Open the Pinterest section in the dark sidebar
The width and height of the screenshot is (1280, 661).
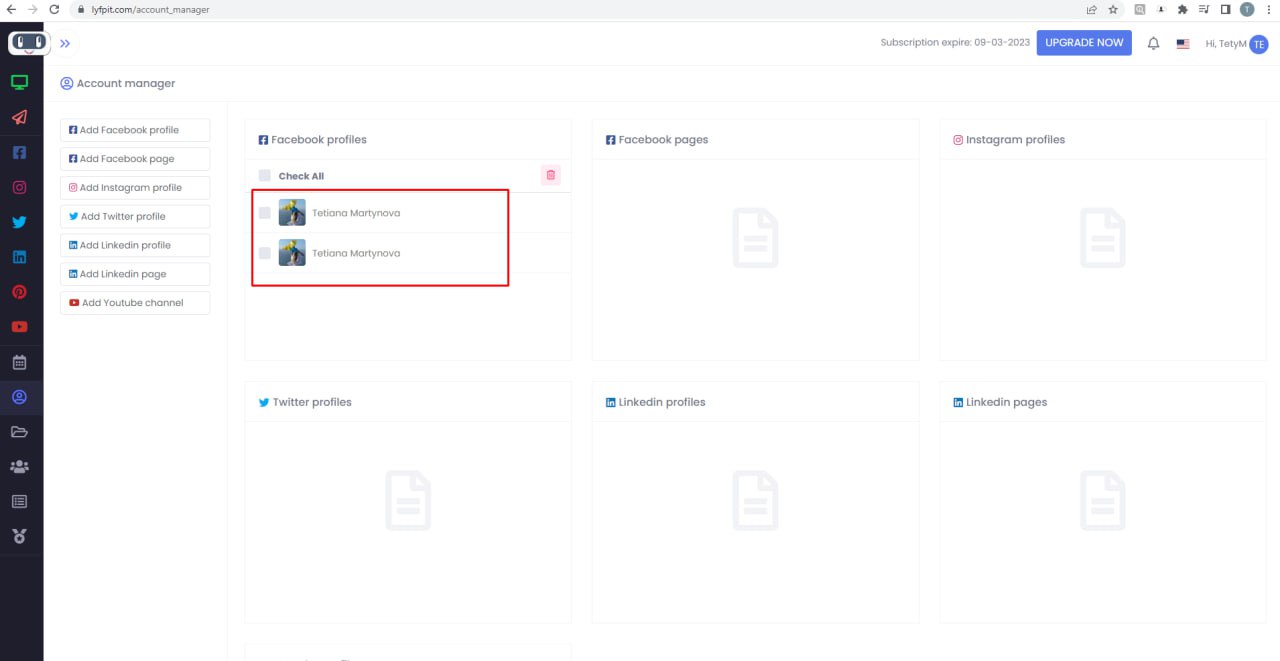coord(19,292)
